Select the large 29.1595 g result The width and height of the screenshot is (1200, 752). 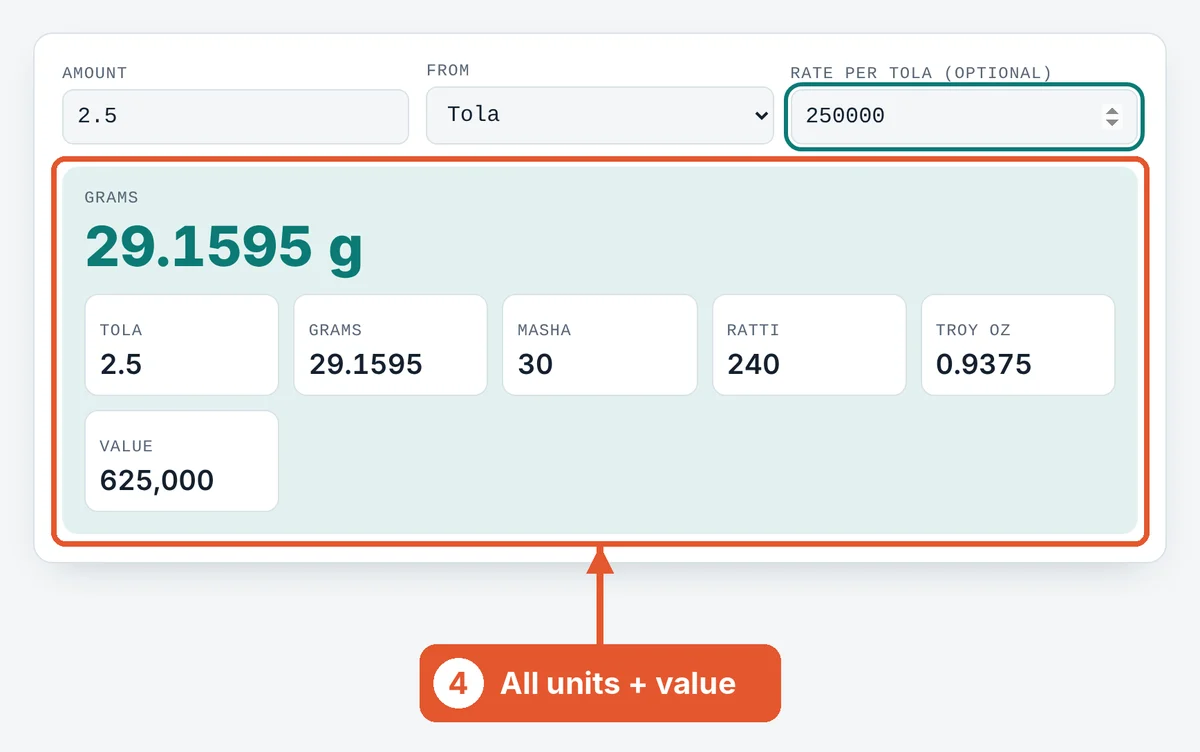point(224,246)
